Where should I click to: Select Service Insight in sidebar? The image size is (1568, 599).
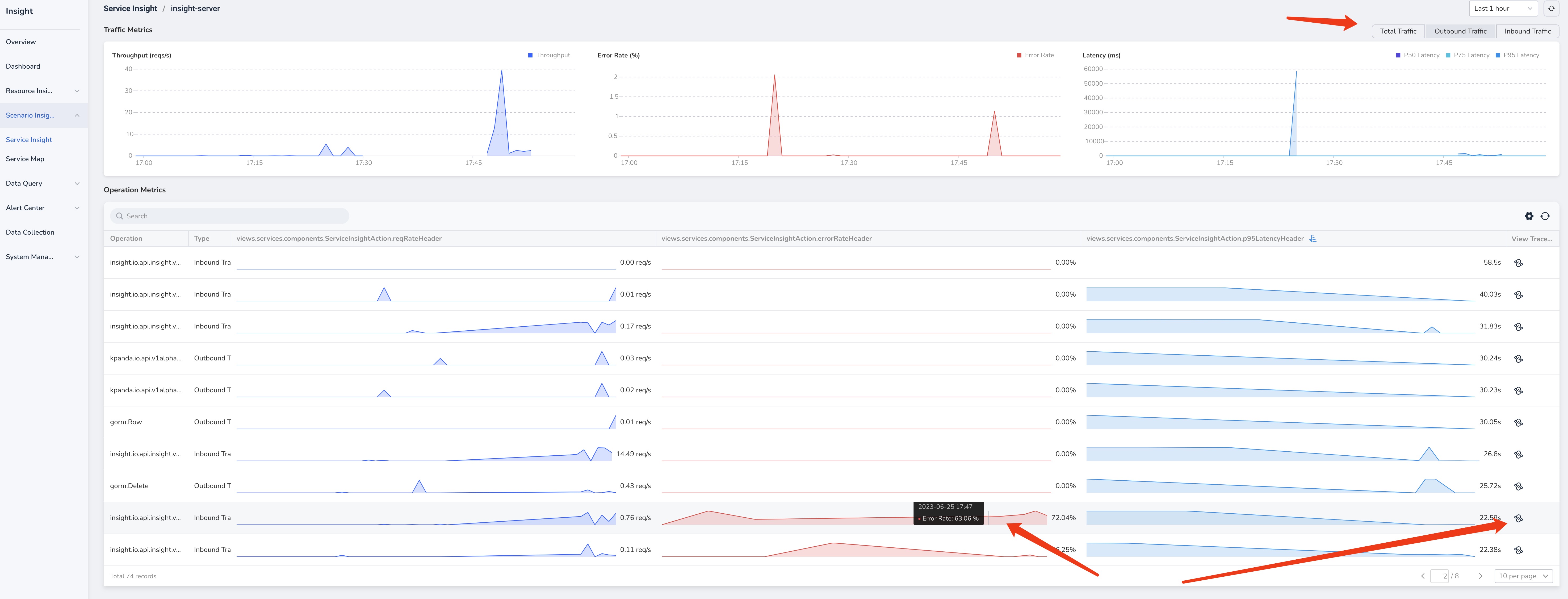[x=29, y=139]
